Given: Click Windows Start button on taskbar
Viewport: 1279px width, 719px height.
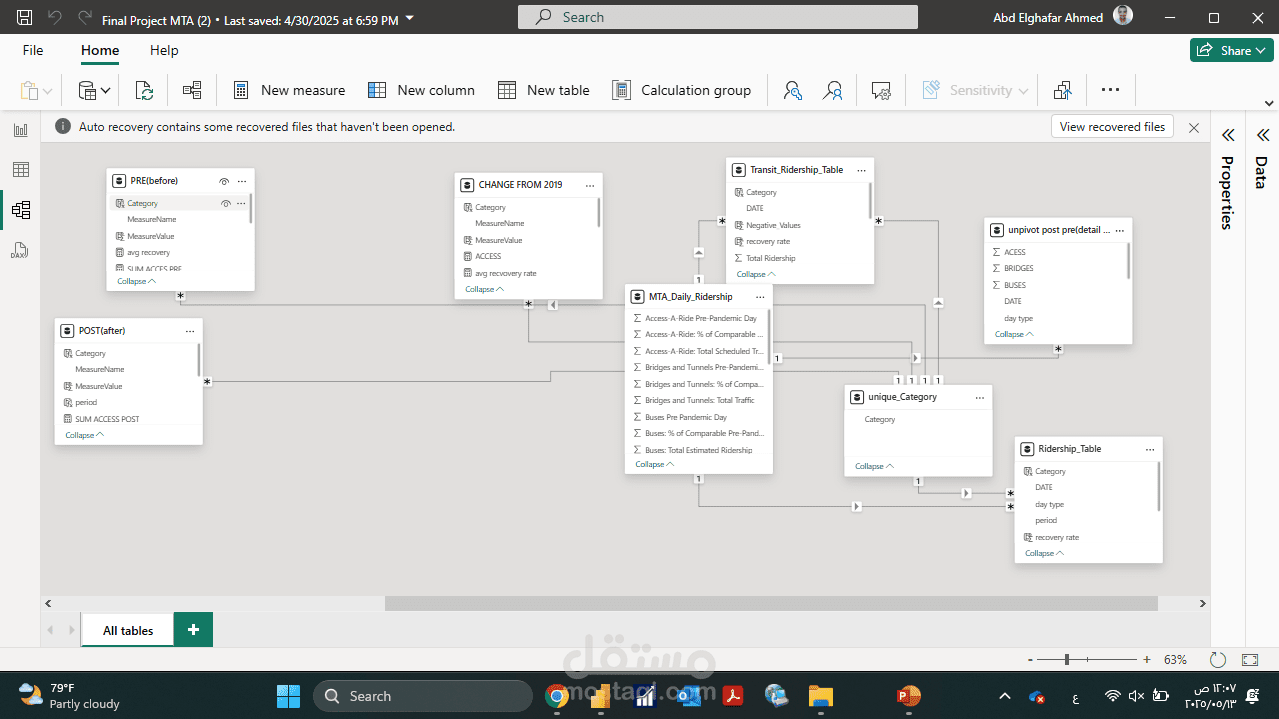Looking at the screenshot, I should coord(288,696).
